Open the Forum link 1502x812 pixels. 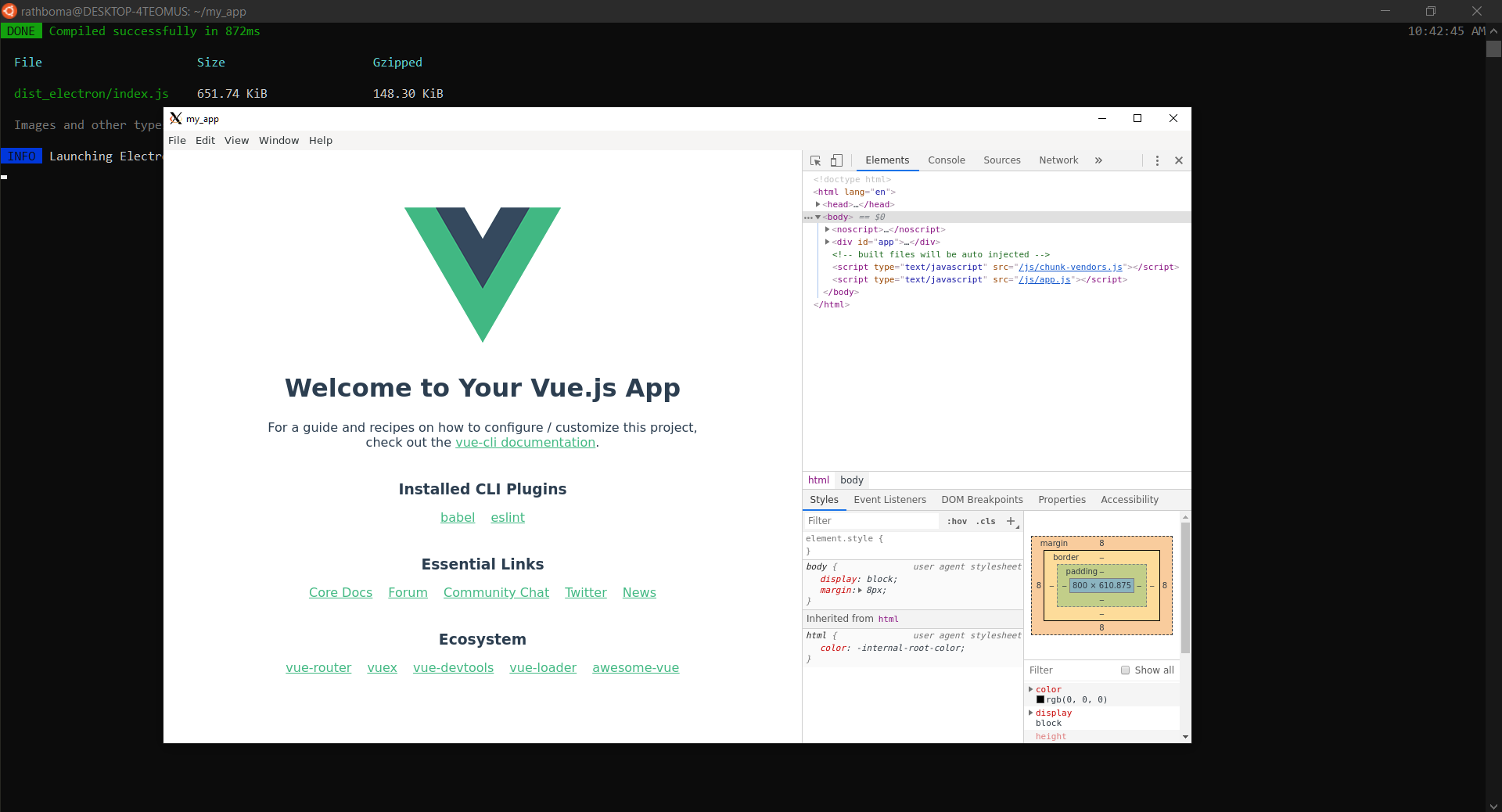click(x=408, y=593)
